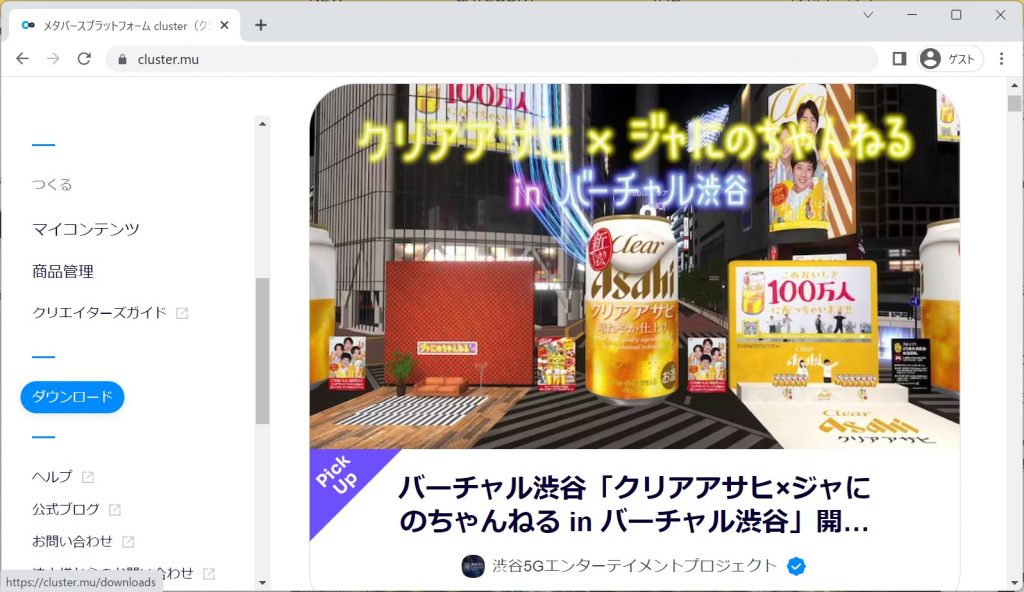Screen dimensions: 1024x592
Task: Click external-link icon beside お問い合わせ
Action: click(128, 542)
